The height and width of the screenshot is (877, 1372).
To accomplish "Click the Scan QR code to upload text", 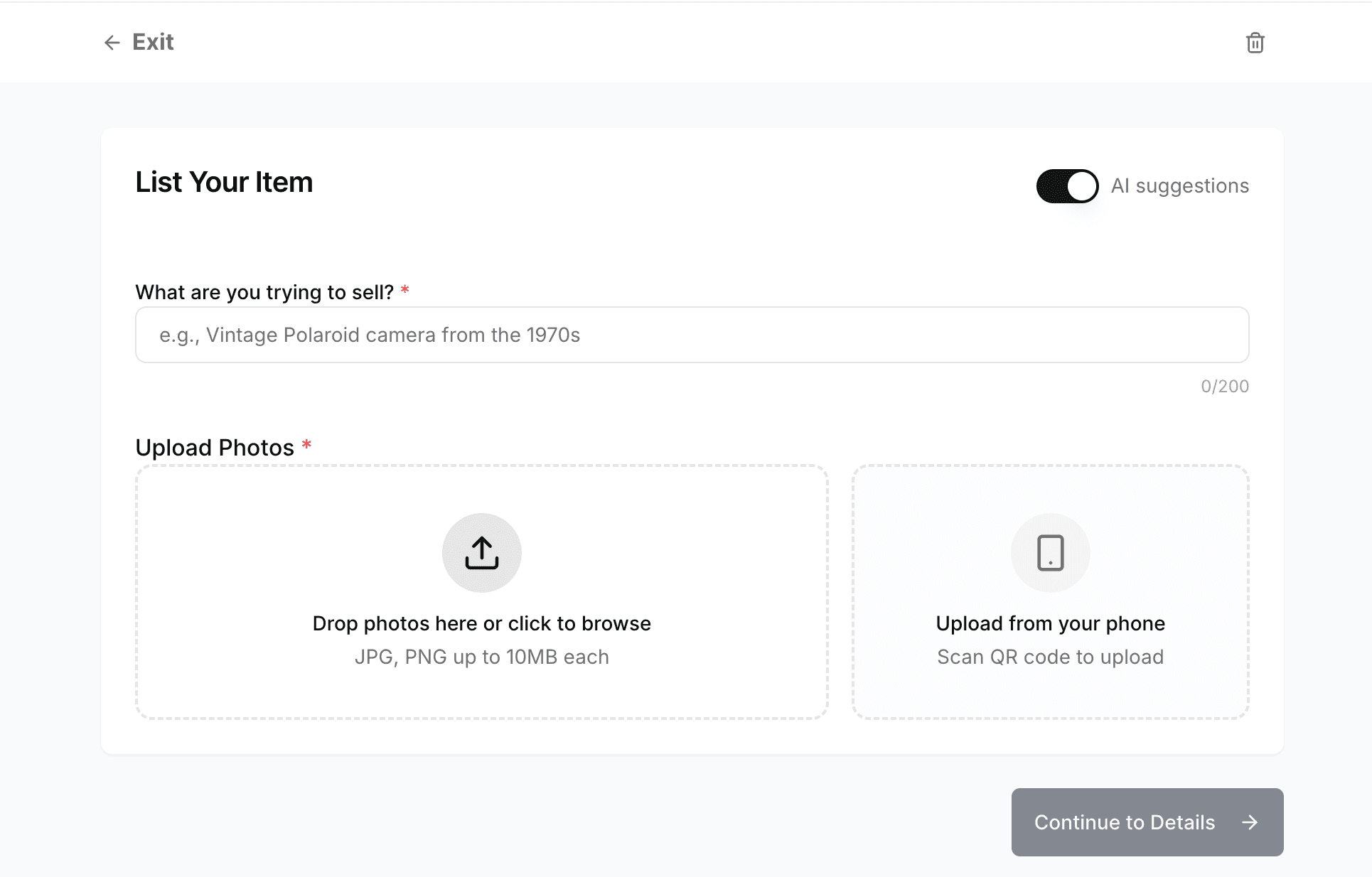I will (x=1050, y=657).
